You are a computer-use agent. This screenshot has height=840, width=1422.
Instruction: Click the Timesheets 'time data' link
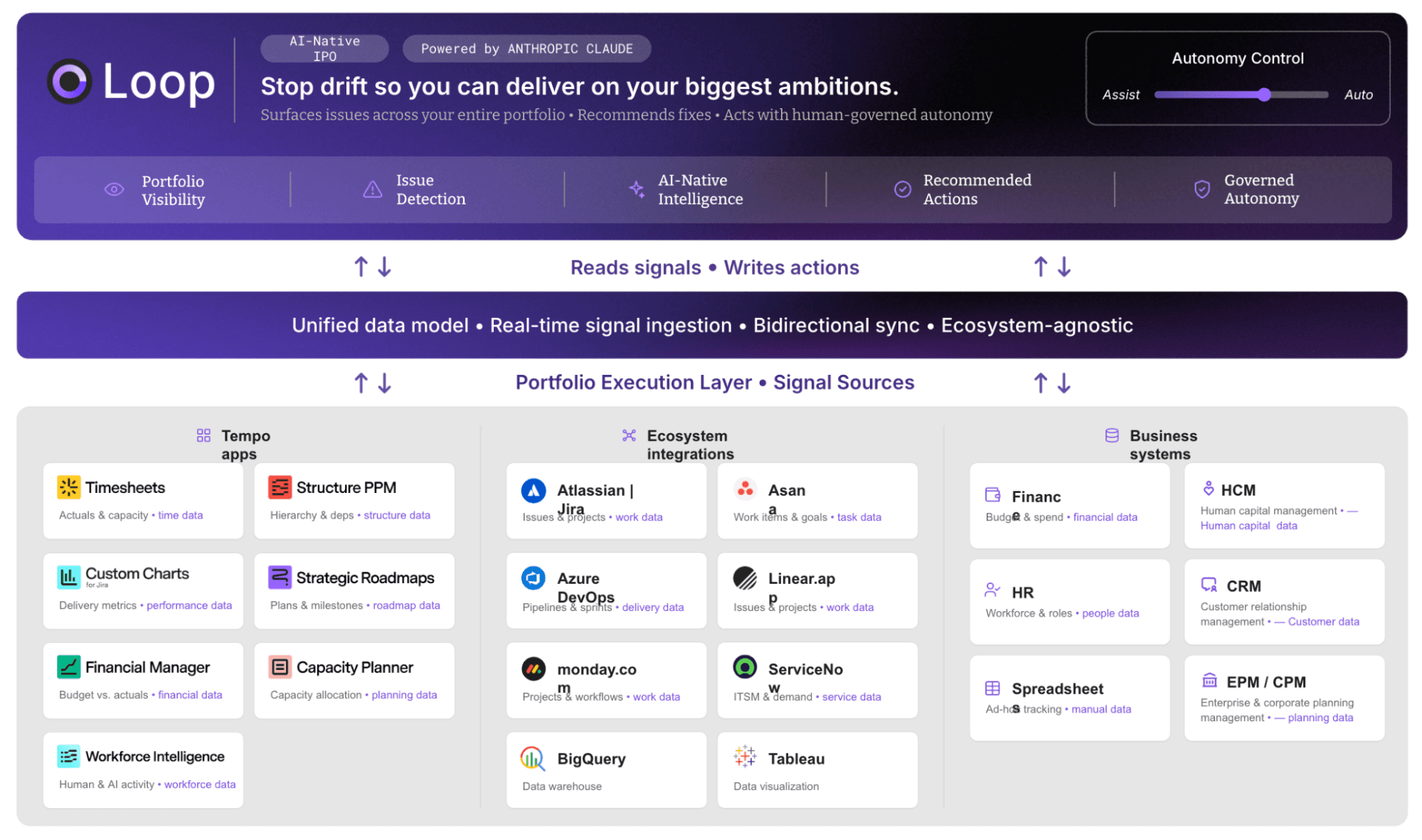[180, 515]
